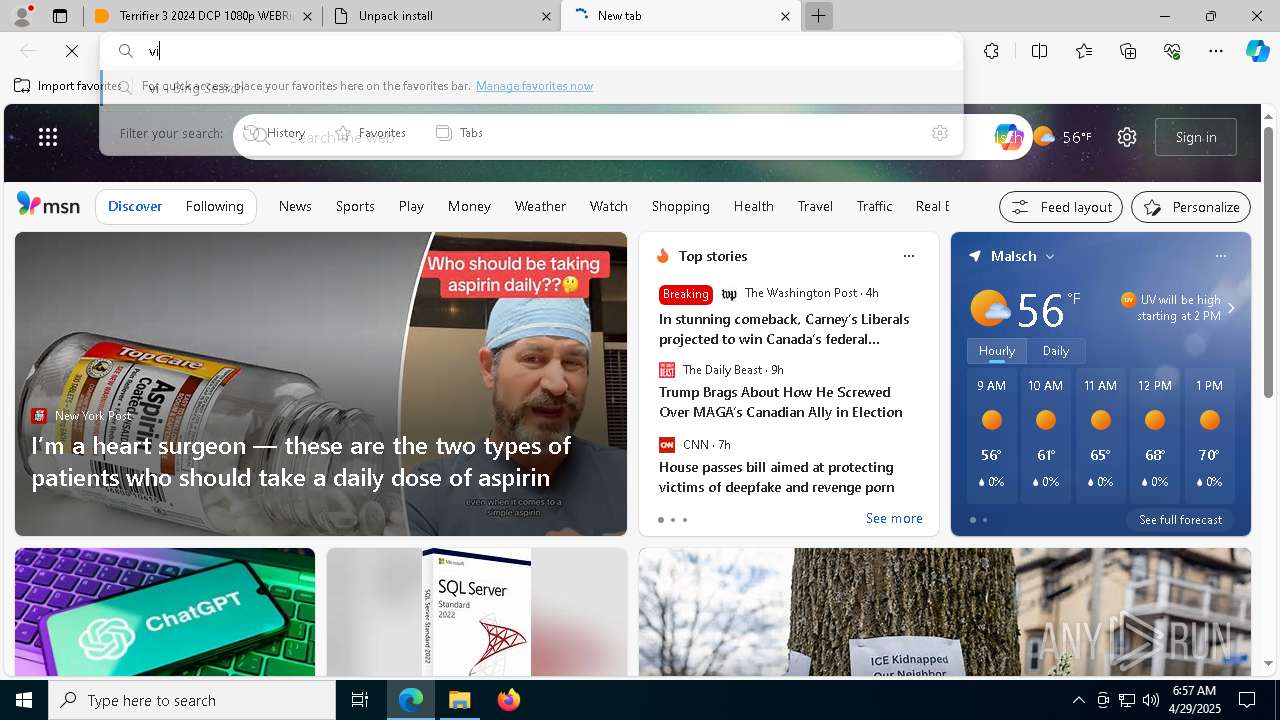
Task: Open weather card more options ellipsis
Action: coord(1221,256)
